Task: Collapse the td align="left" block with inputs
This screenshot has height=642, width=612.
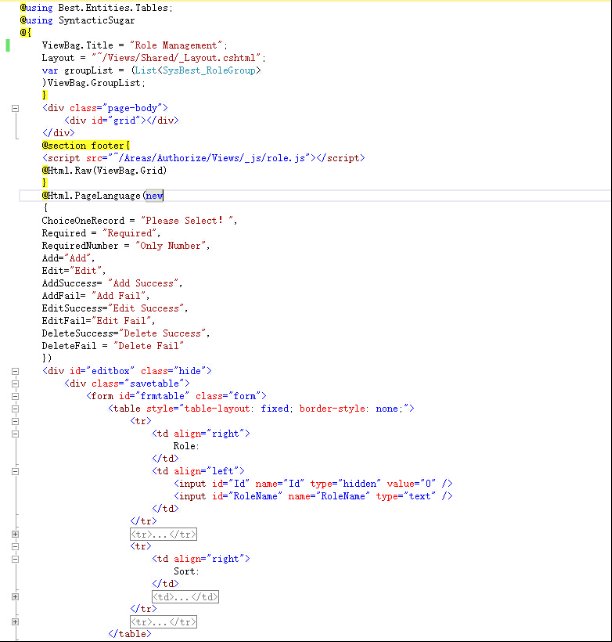Action: [15, 471]
